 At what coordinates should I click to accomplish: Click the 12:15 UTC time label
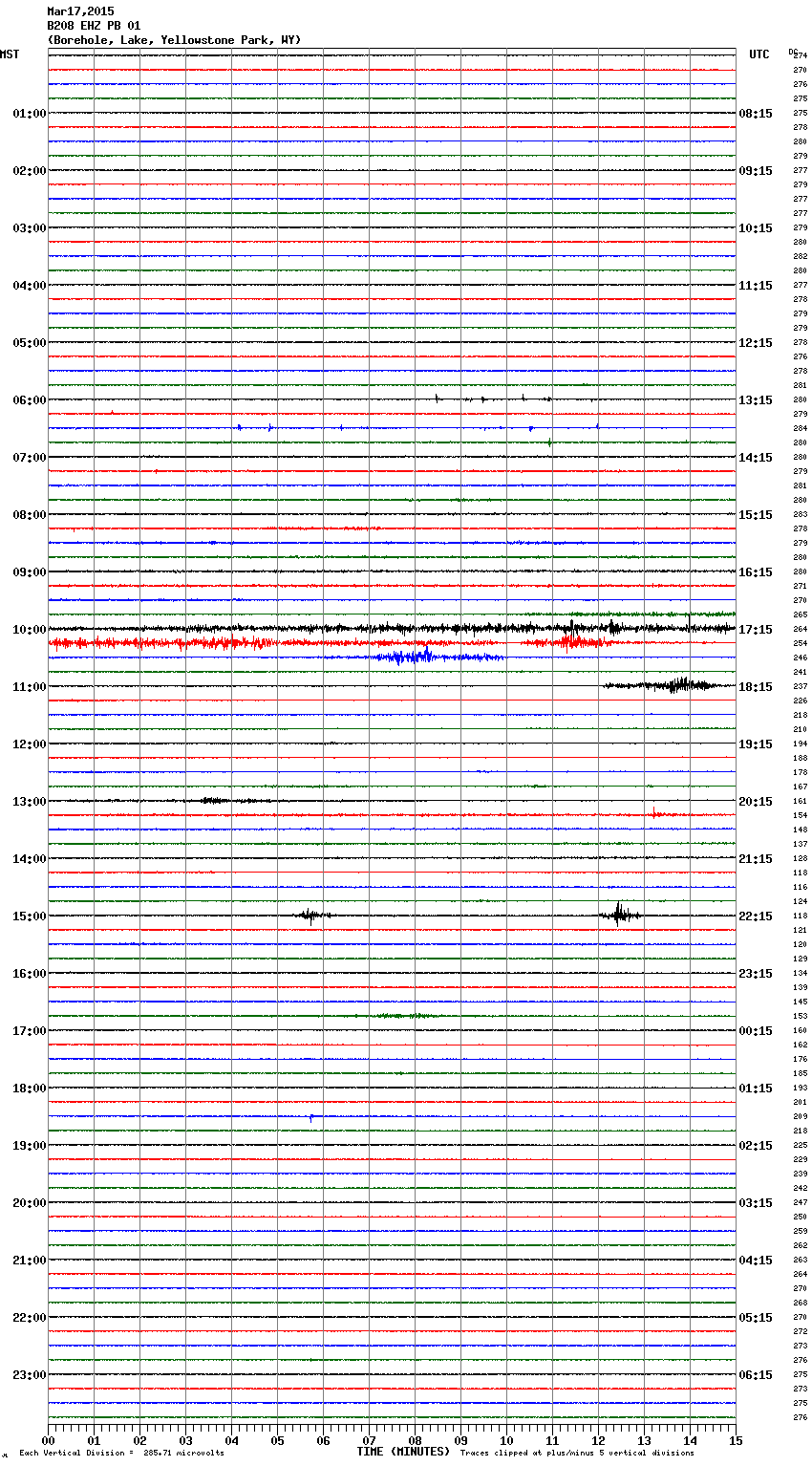(756, 343)
